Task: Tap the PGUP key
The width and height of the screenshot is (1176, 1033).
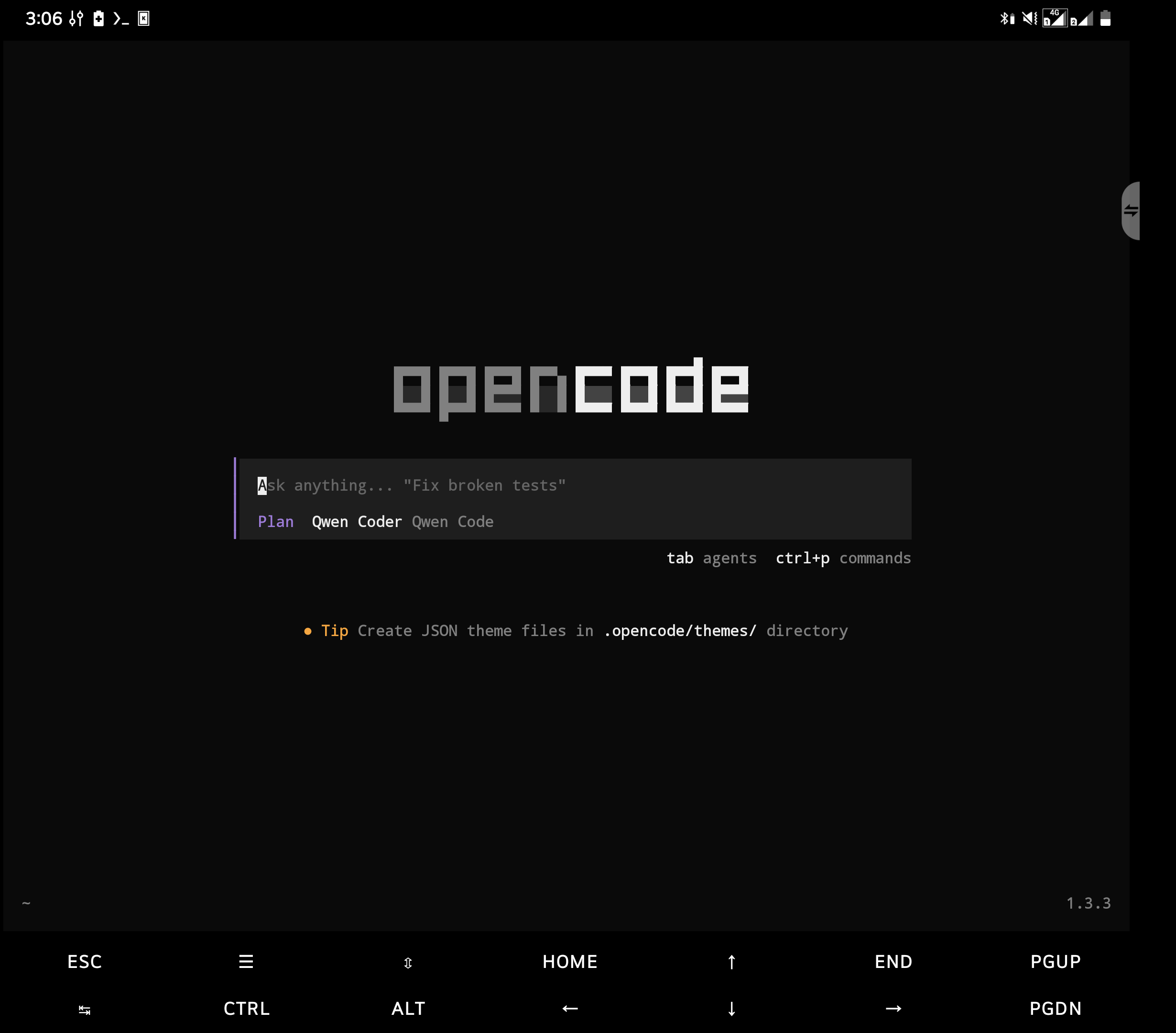Action: (x=1055, y=962)
